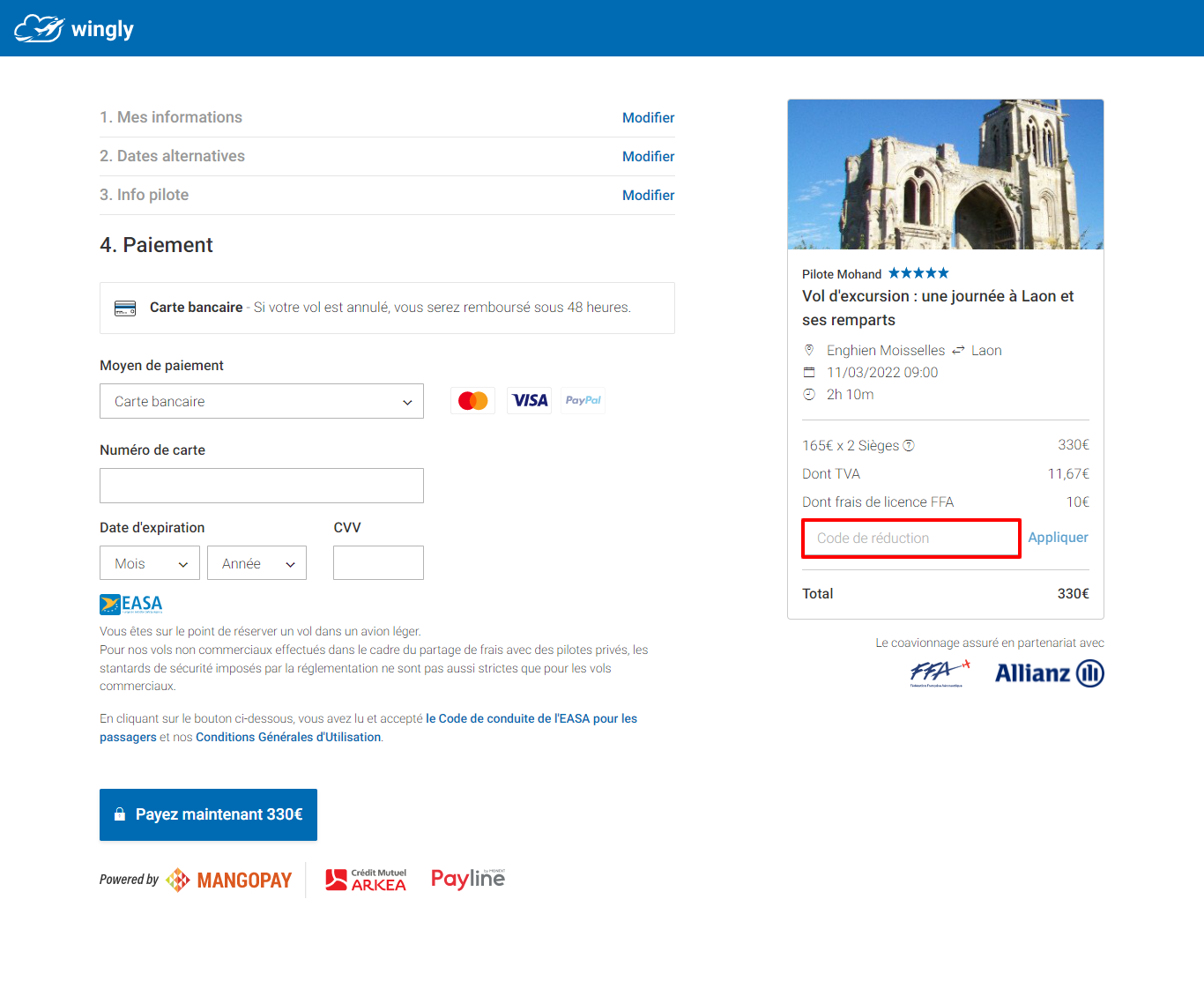Open Conditions Générales d'Utilisation link
This screenshot has height=1003, width=1204.
[288, 738]
